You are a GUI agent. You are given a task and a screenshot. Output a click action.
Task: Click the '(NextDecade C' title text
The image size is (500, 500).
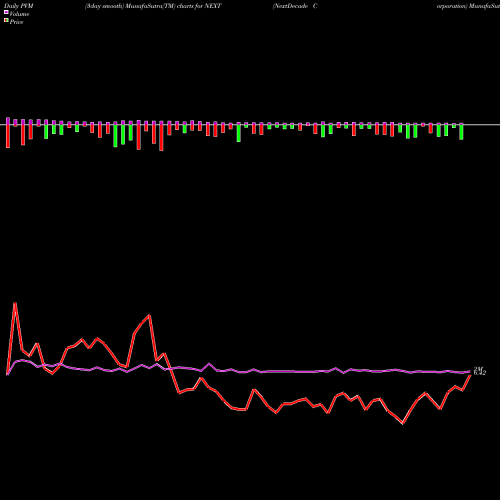point(295,6)
